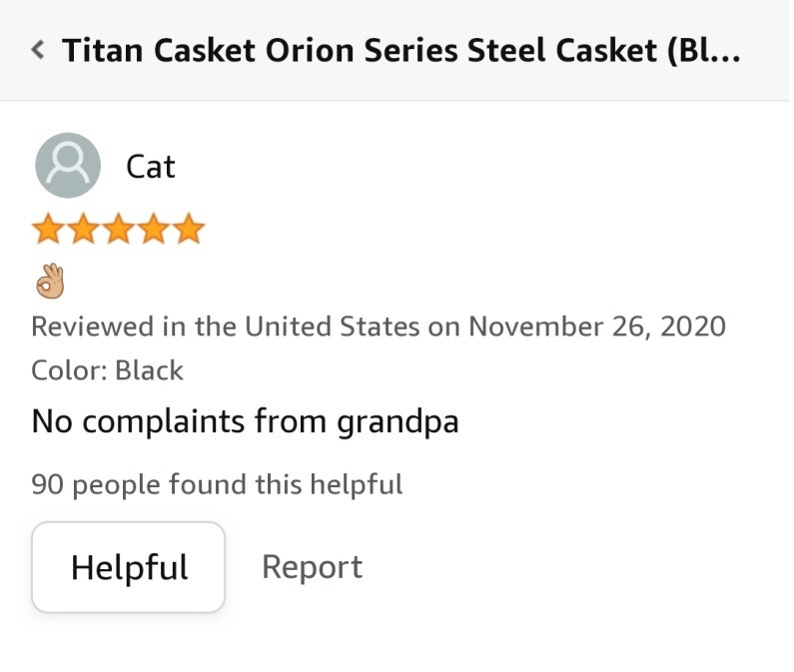Click the first rating star

pos(47,230)
